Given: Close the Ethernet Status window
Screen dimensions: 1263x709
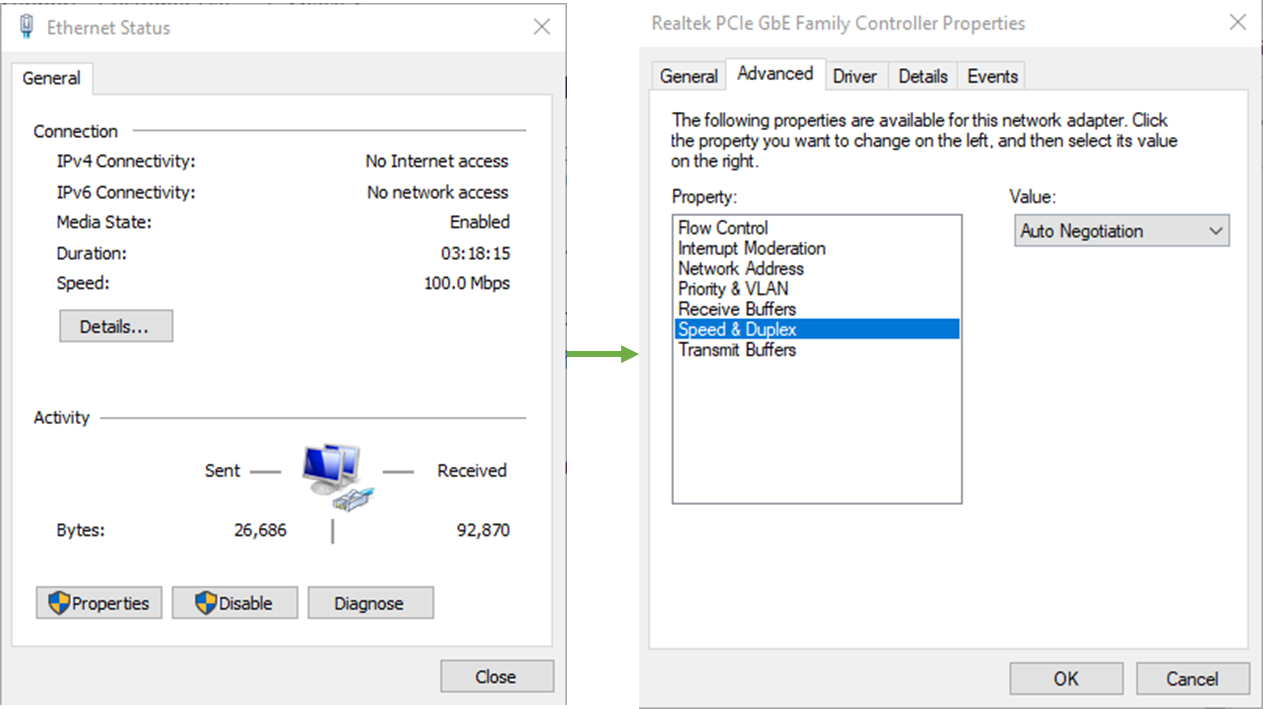Looking at the screenshot, I should pos(541,27).
